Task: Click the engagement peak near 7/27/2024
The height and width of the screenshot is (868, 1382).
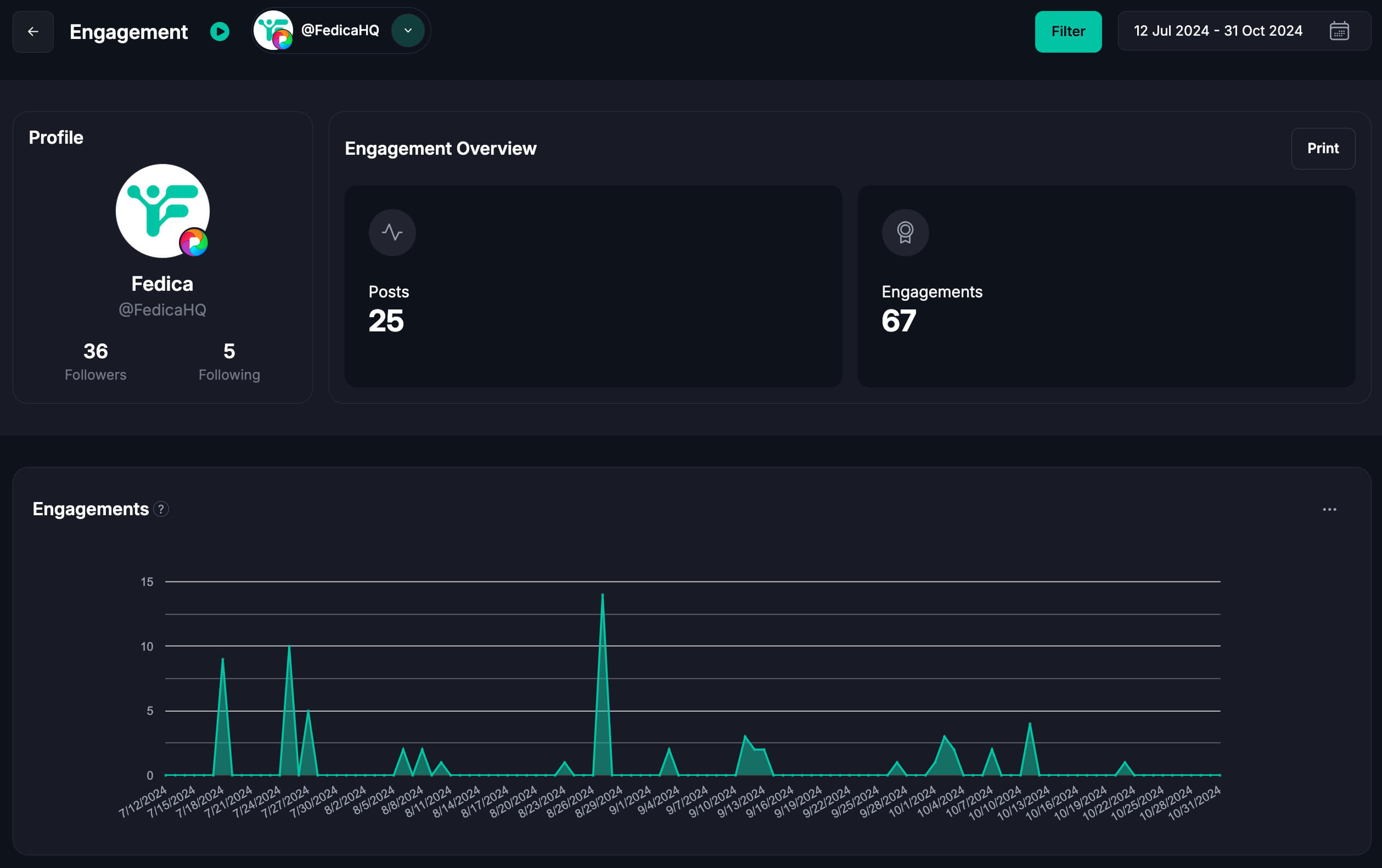Action: pos(289,649)
